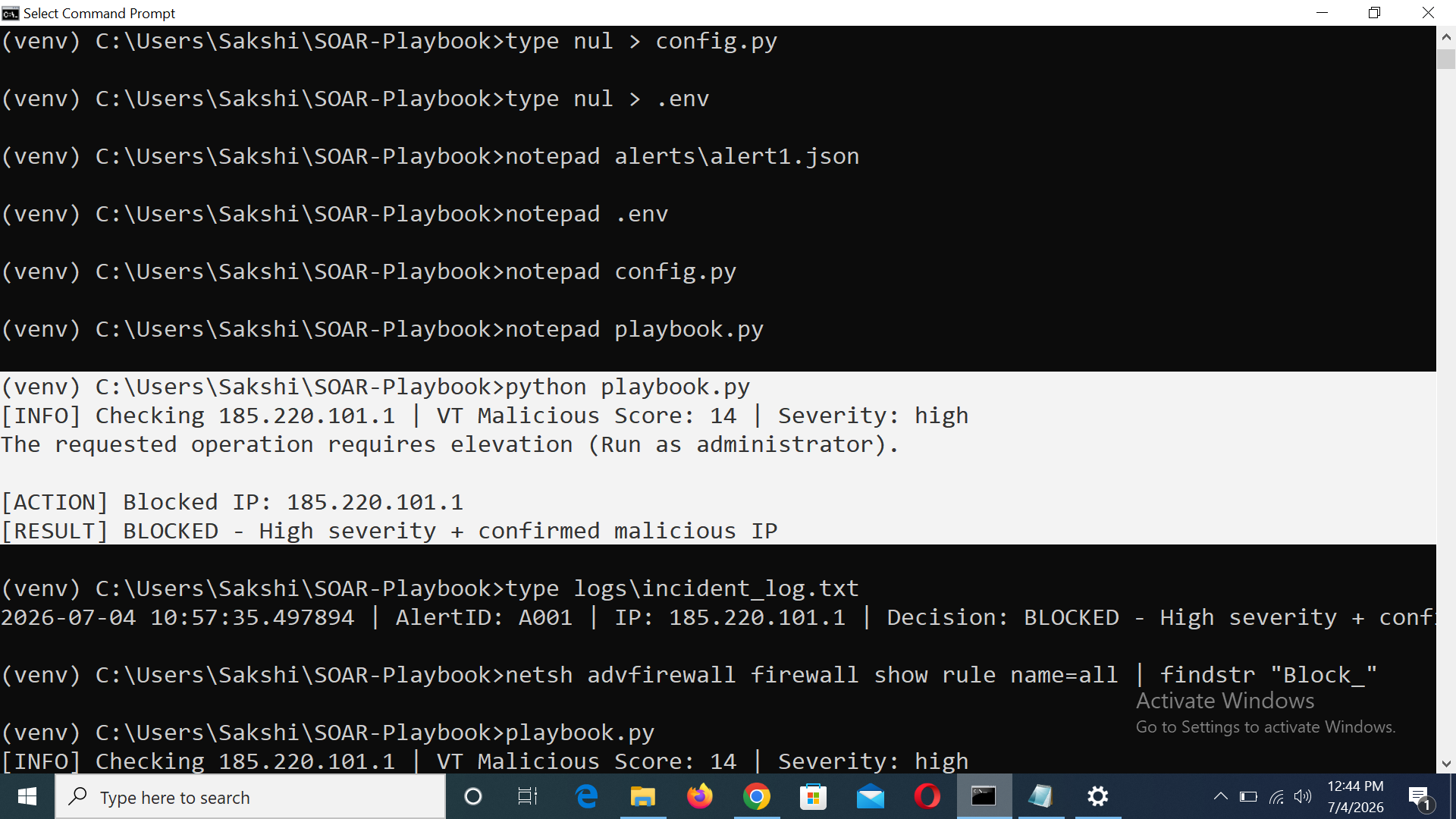Open Microsoft Store from taskbar
Image resolution: width=1456 pixels, height=819 pixels.
tap(814, 796)
